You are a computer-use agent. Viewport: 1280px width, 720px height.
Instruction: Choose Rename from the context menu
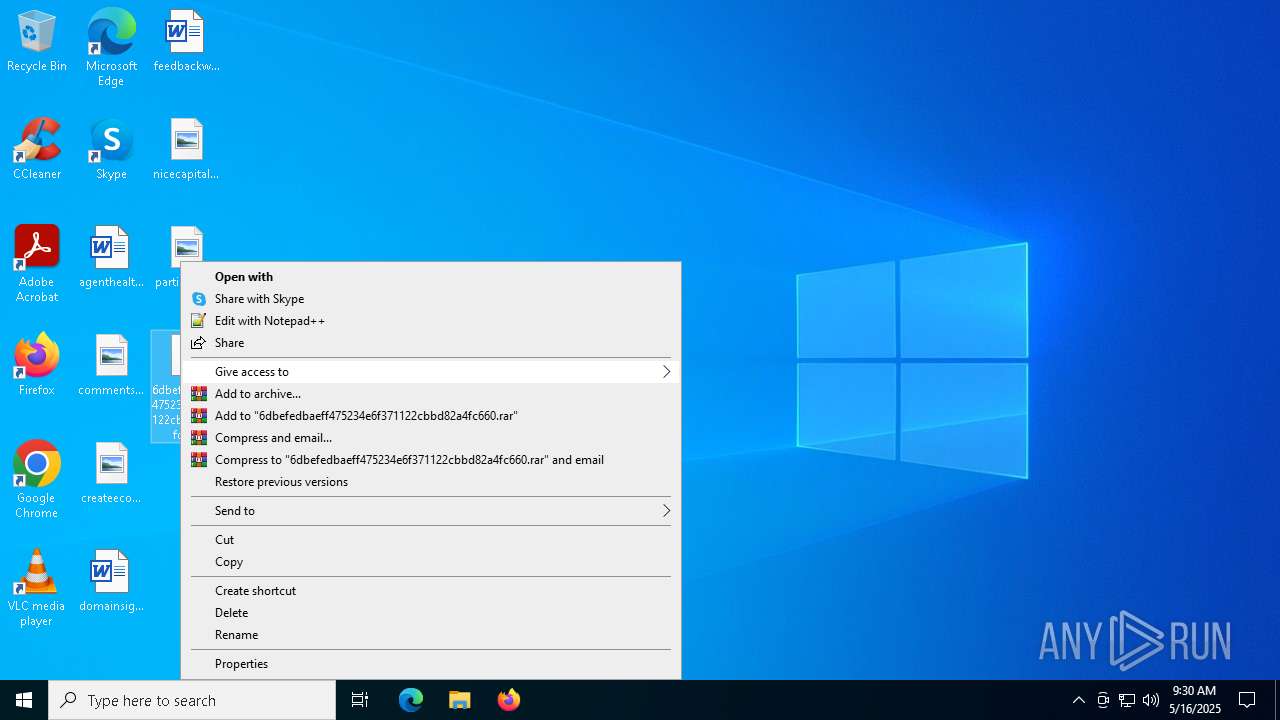(x=430, y=635)
